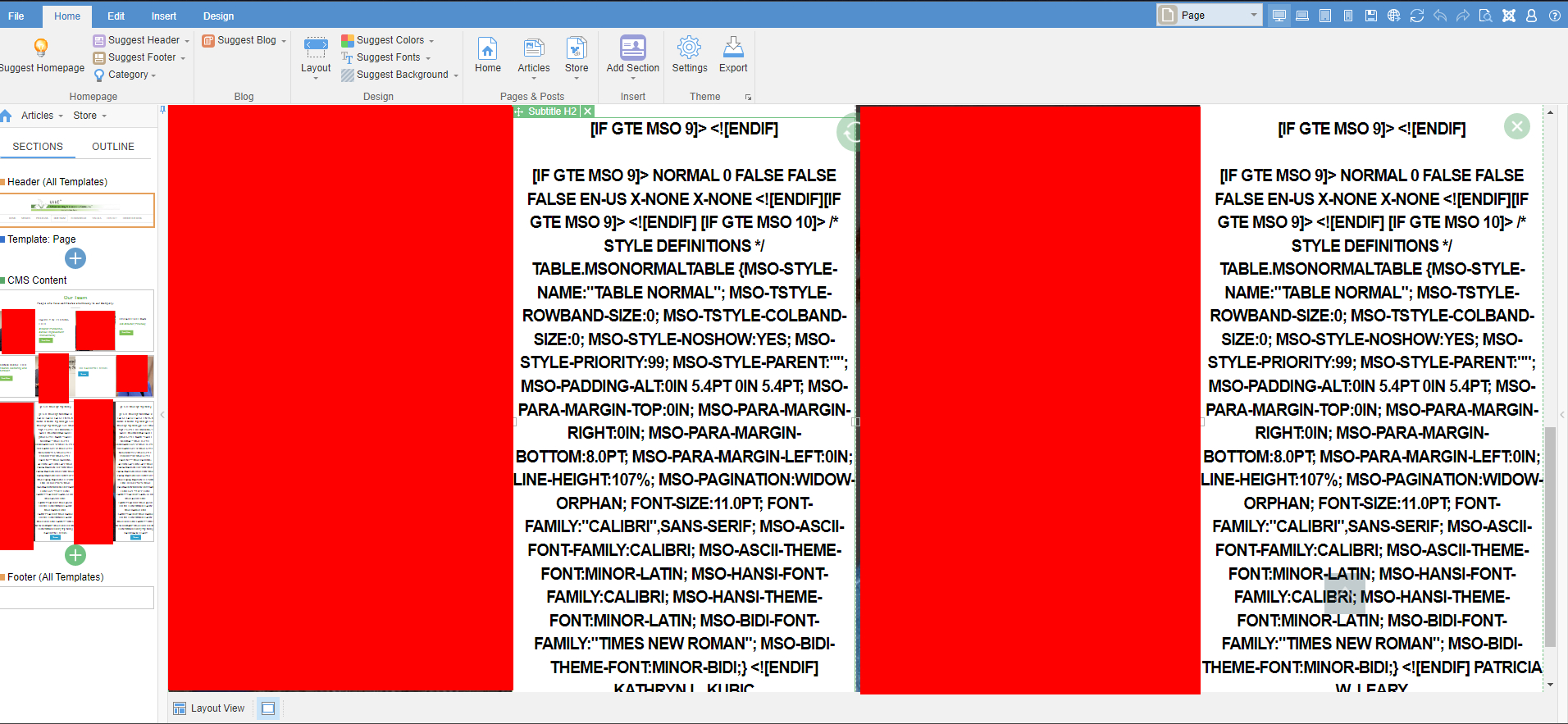Switch to laptop preview mode
This screenshot has height=724, width=1568.
(x=1302, y=16)
